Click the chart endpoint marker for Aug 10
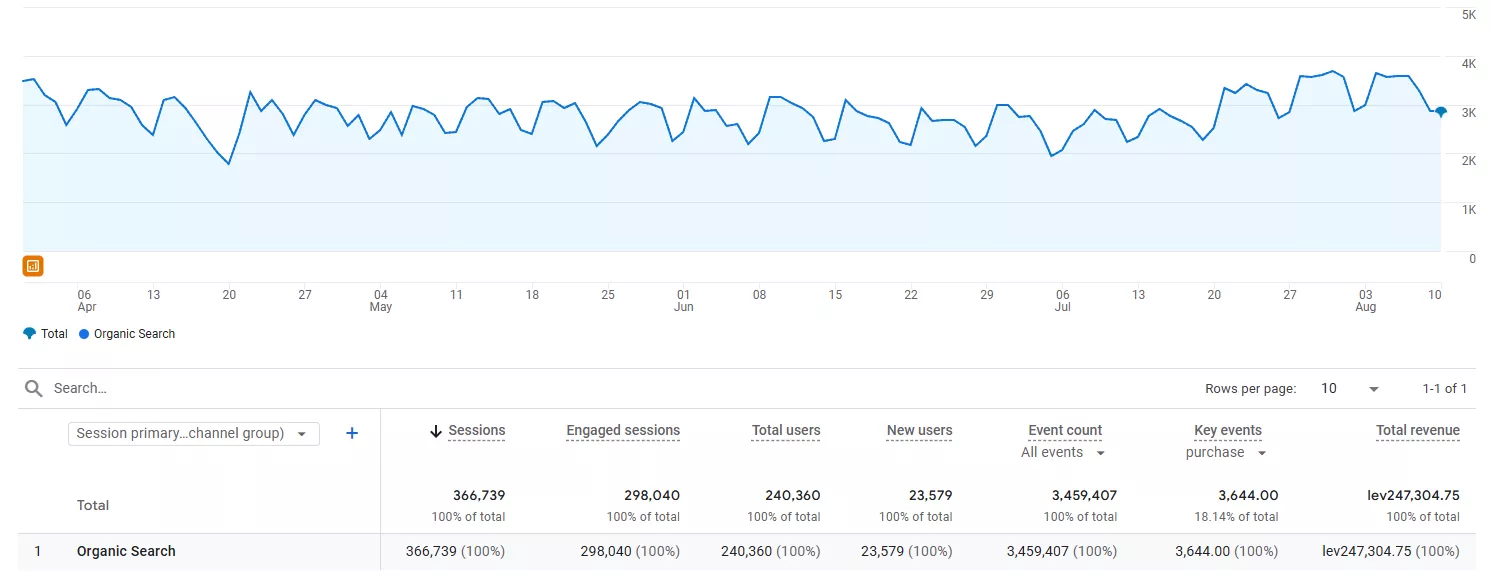1490x582 pixels. [1440, 112]
